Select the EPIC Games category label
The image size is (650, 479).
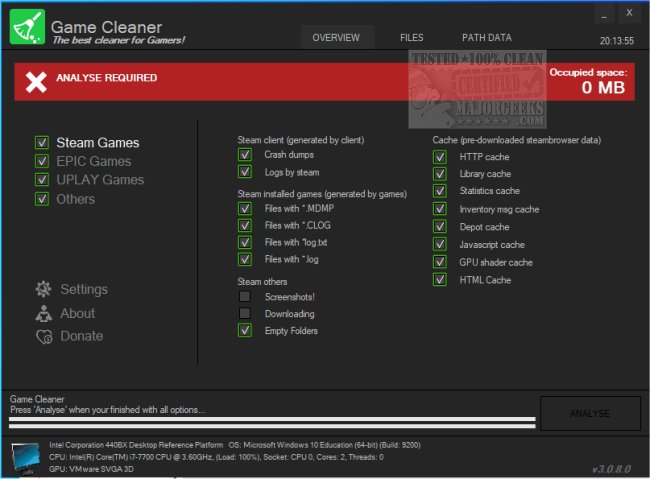(x=94, y=161)
